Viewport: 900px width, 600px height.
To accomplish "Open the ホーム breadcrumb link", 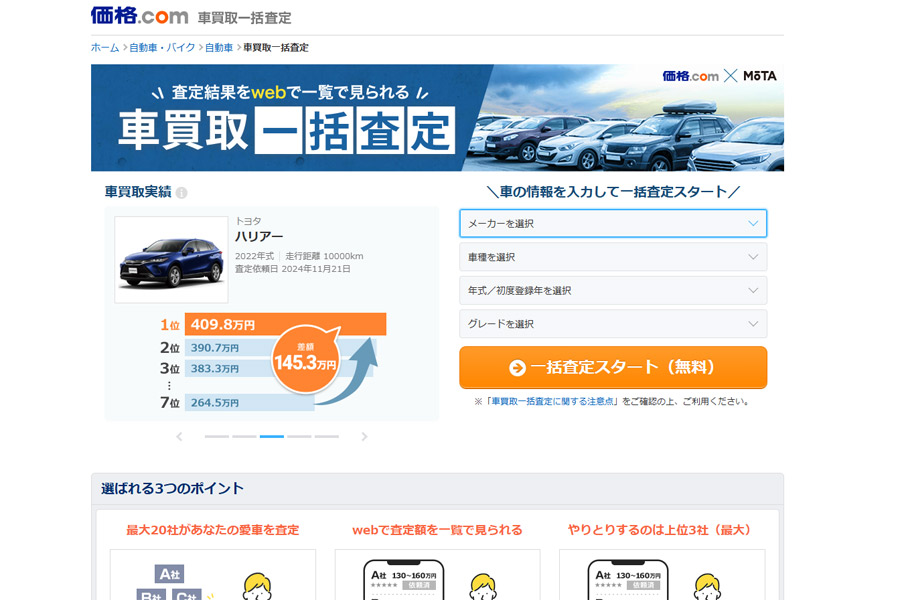I will [x=105, y=48].
